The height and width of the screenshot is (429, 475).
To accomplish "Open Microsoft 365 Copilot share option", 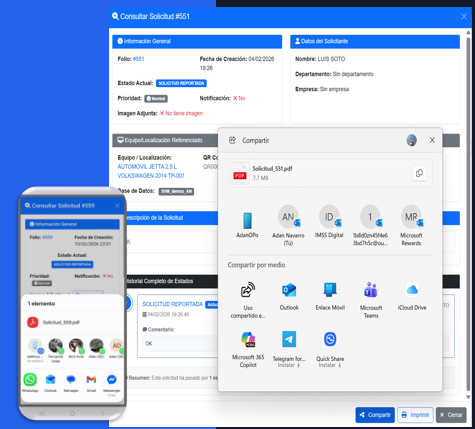I will 248,350.
